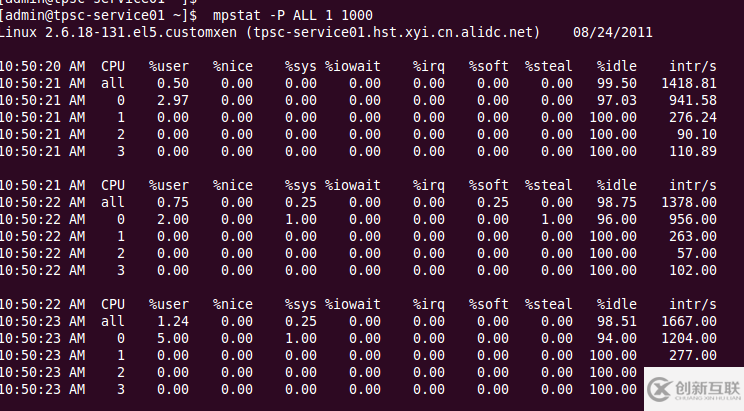Click %user value '2.97'
744x411 pixels.
(x=173, y=101)
